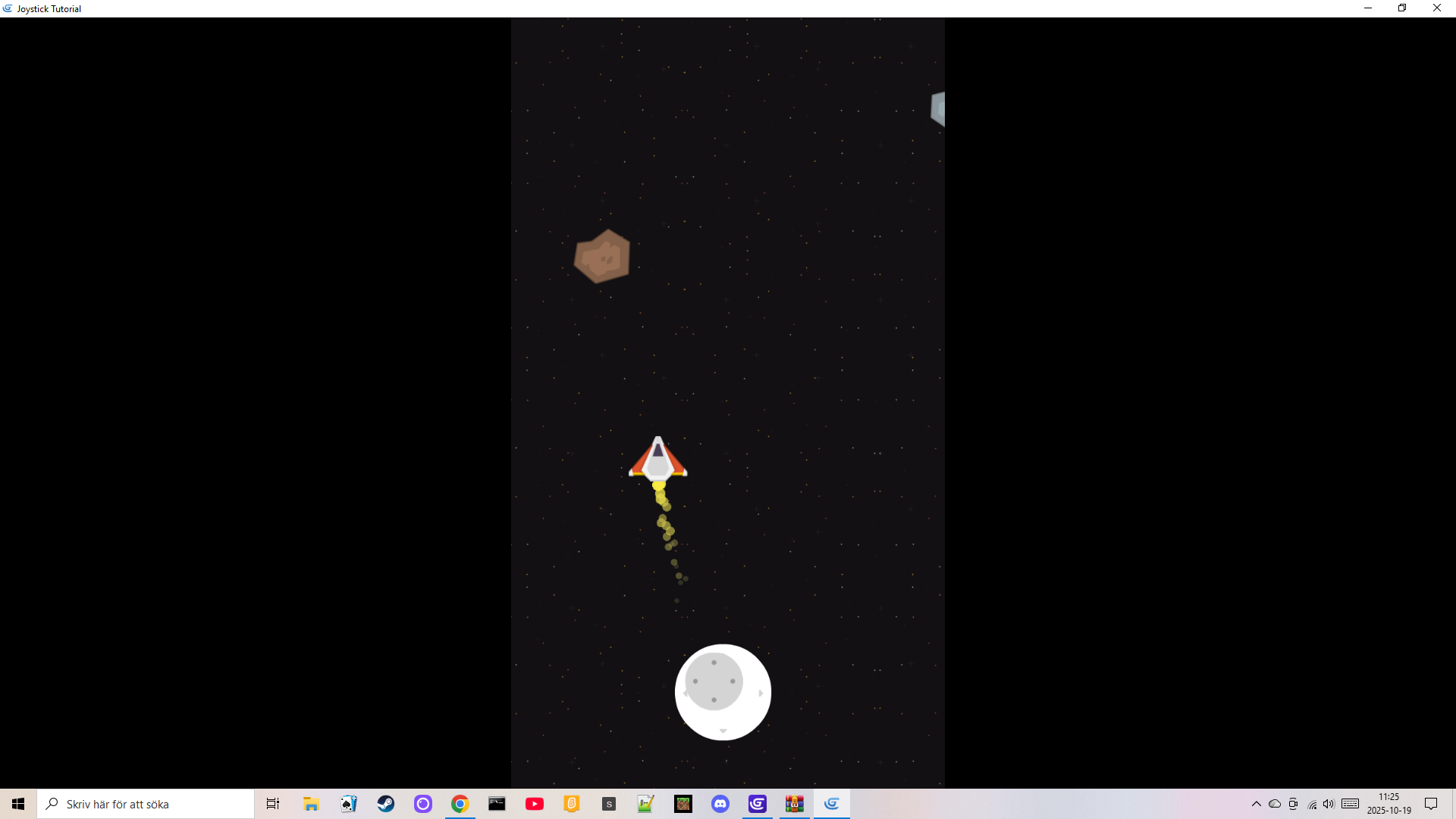Open Google Chrome in taskbar

click(460, 804)
